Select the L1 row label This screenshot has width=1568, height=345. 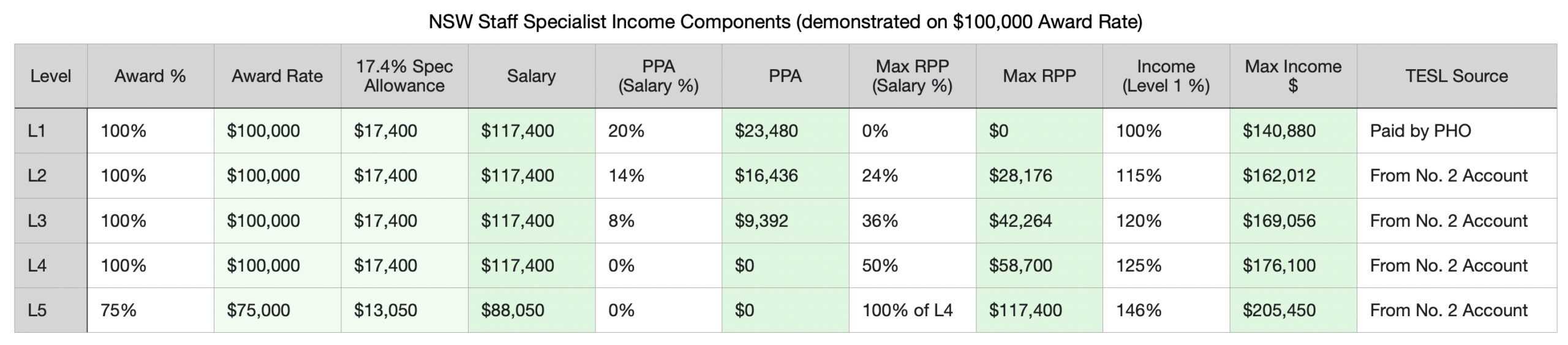(x=37, y=131)
